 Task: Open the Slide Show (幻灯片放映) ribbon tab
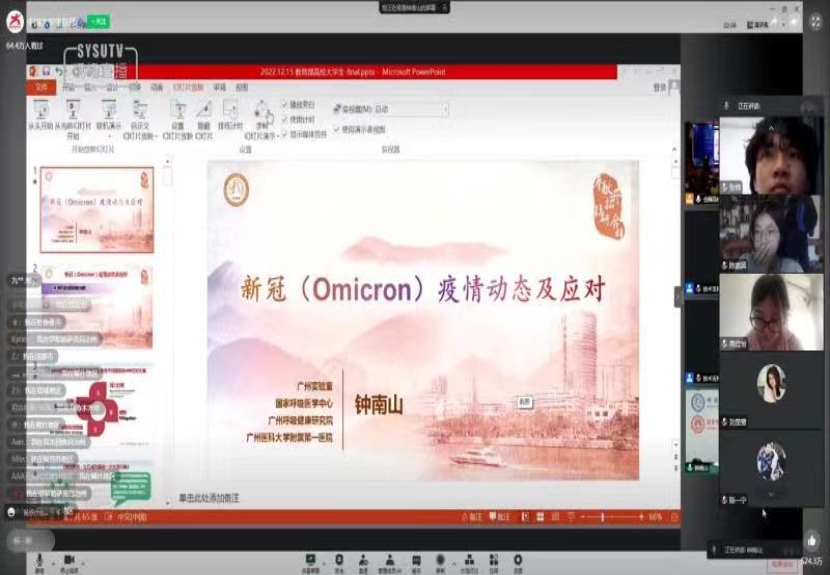[188, 87]
